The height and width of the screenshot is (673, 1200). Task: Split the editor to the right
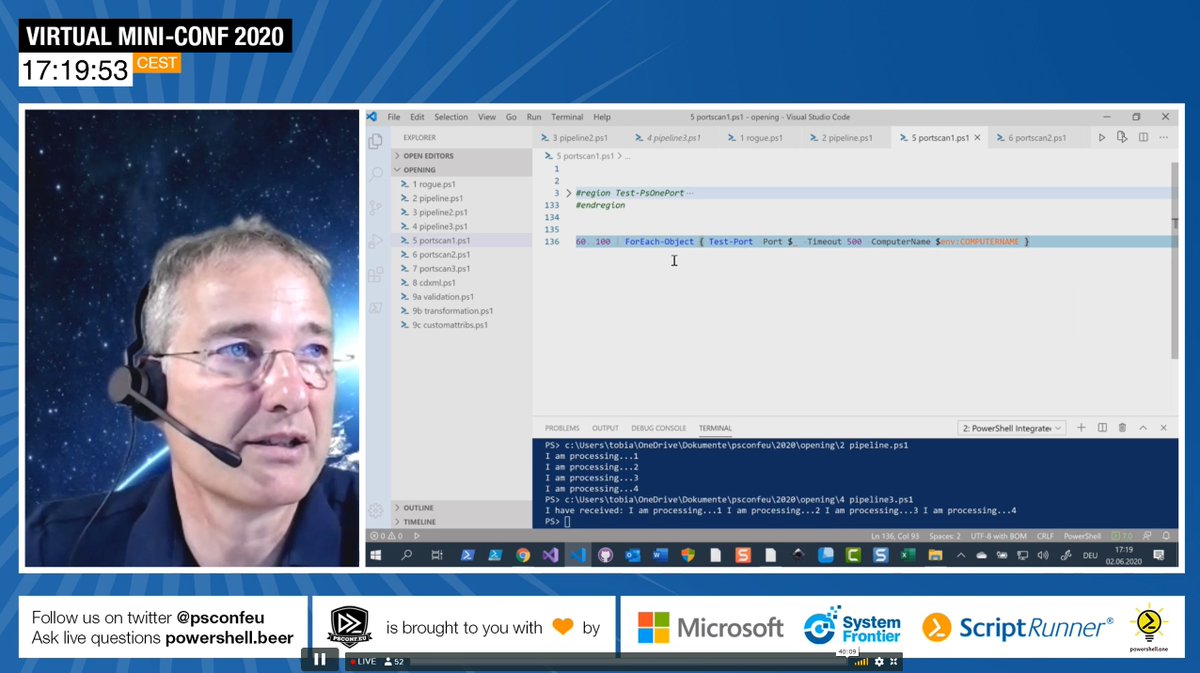click(x=1142, y=138)
